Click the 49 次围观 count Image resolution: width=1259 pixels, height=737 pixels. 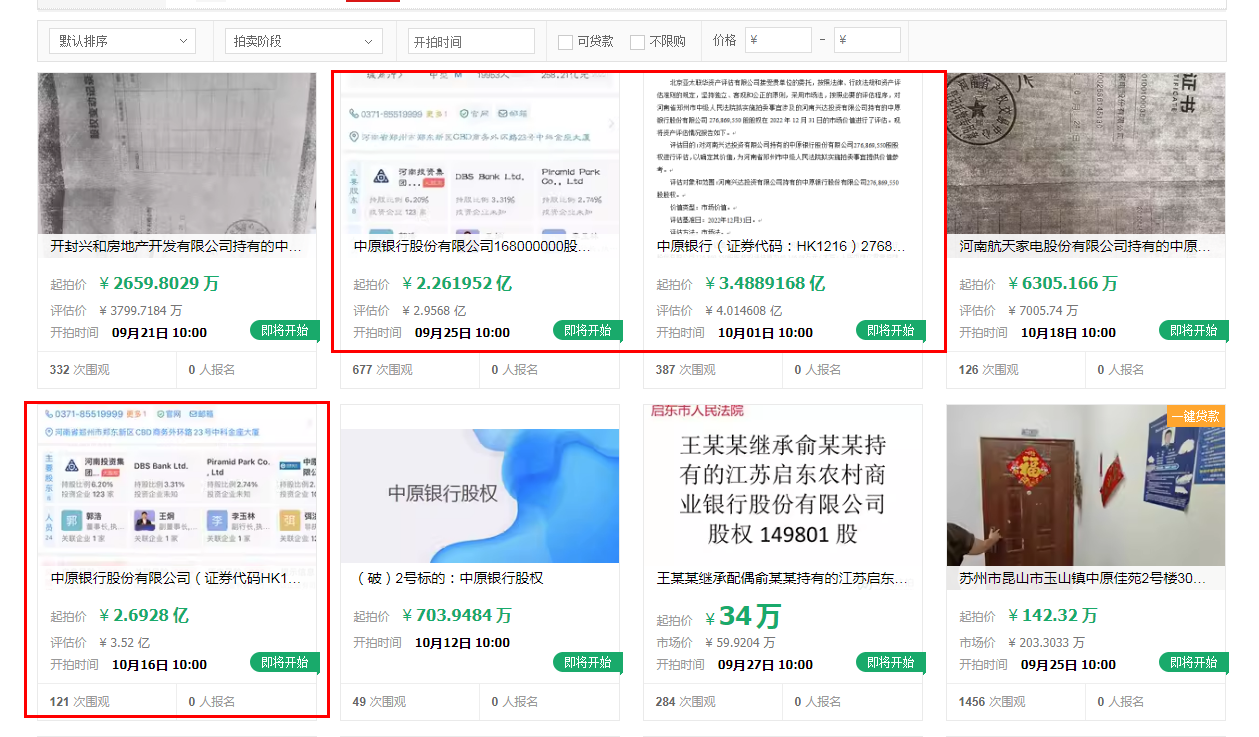pyautogui.click(x=379, y=702)
